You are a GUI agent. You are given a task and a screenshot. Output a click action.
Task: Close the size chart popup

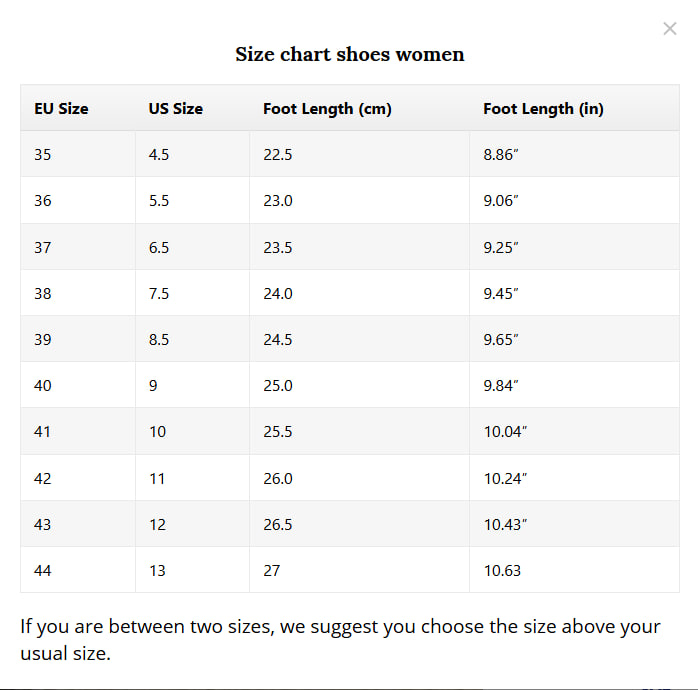[670, 29]
